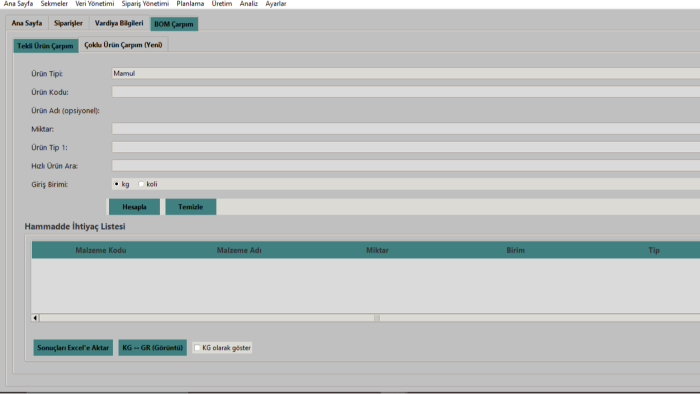Sort by the Tip column header
The height and width of the screenshot is (394, 700).
(654, 250)
